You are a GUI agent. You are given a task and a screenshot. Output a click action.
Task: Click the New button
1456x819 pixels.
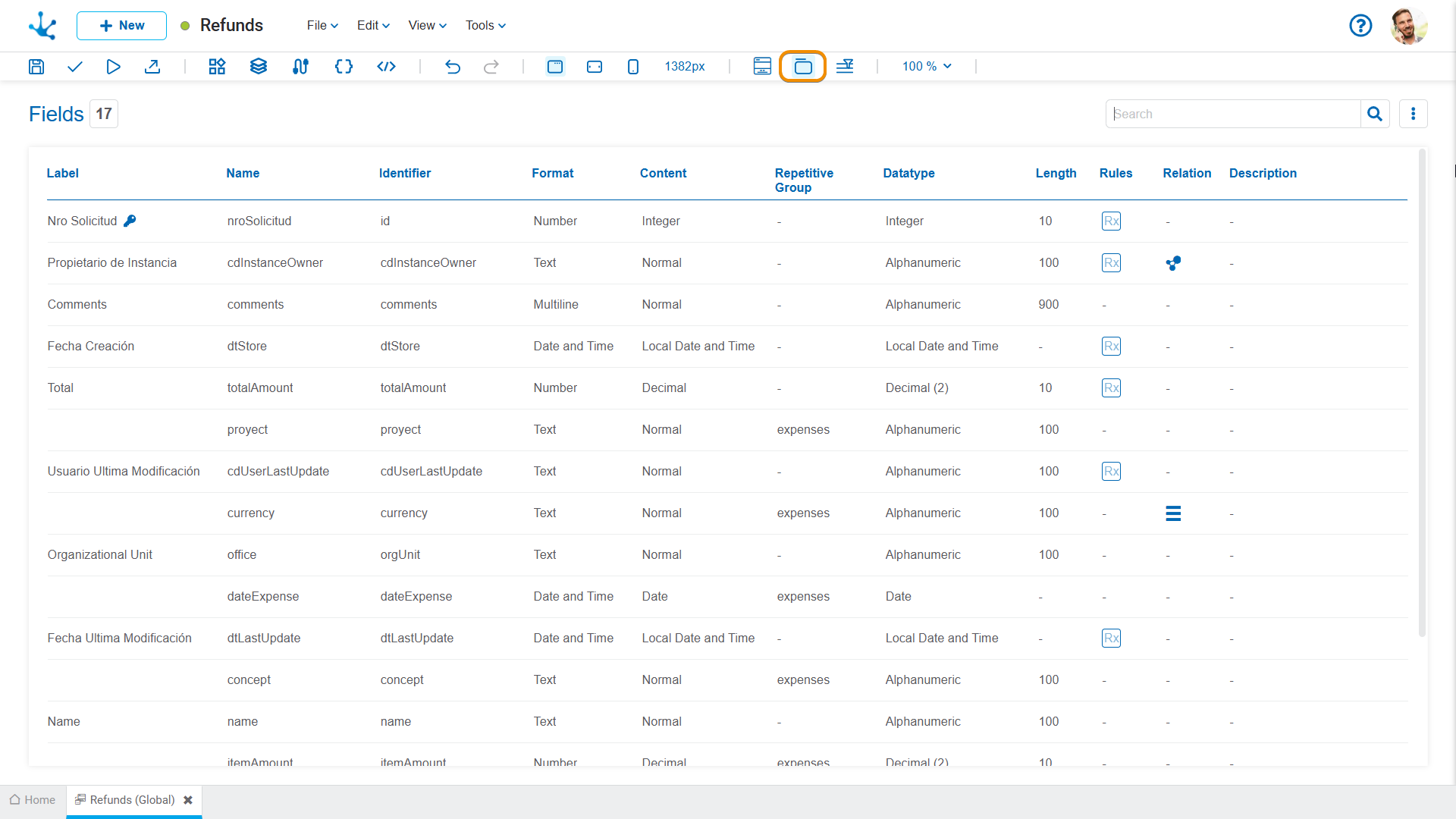121,26
